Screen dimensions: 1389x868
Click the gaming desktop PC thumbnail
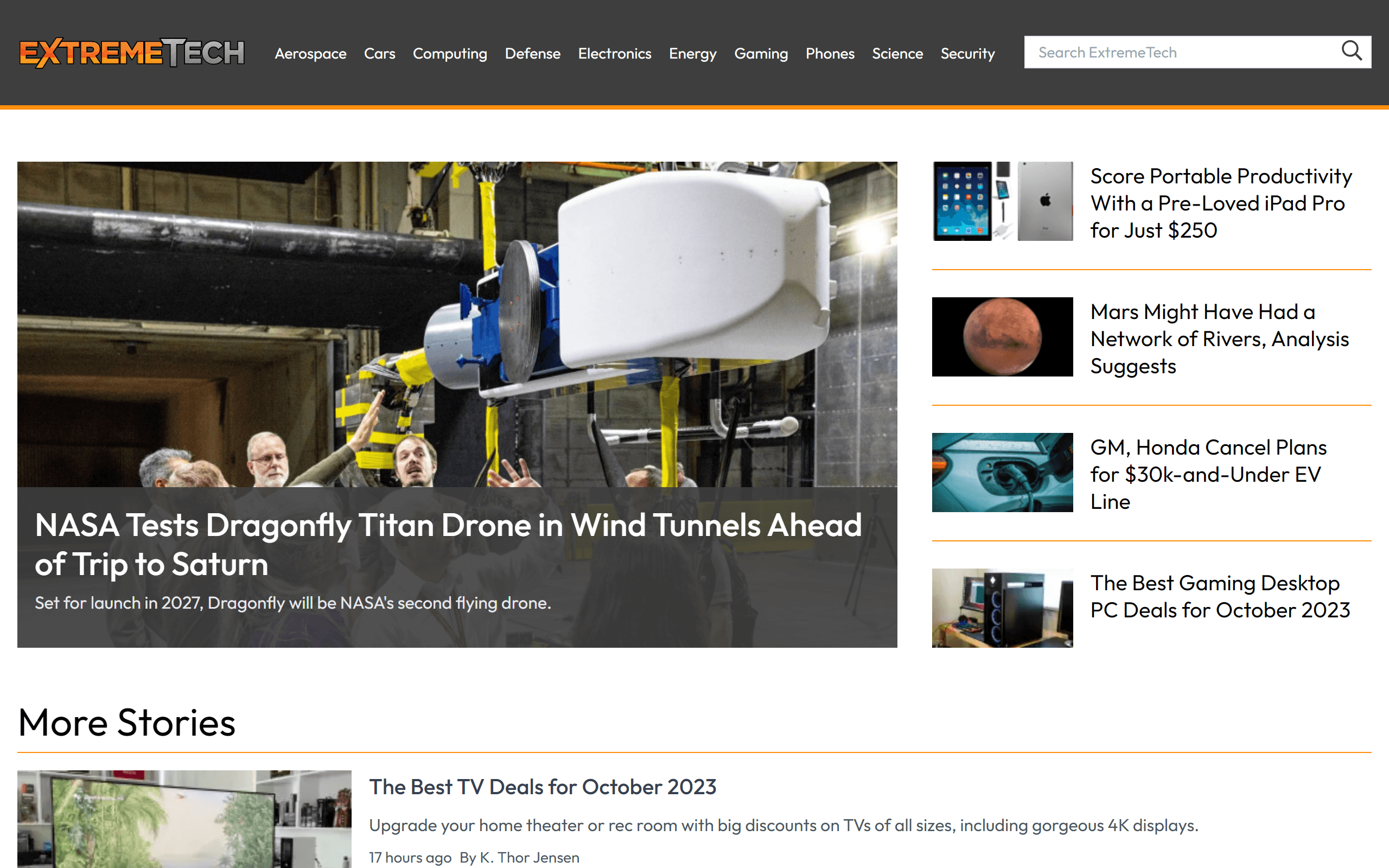(1002, 608)
